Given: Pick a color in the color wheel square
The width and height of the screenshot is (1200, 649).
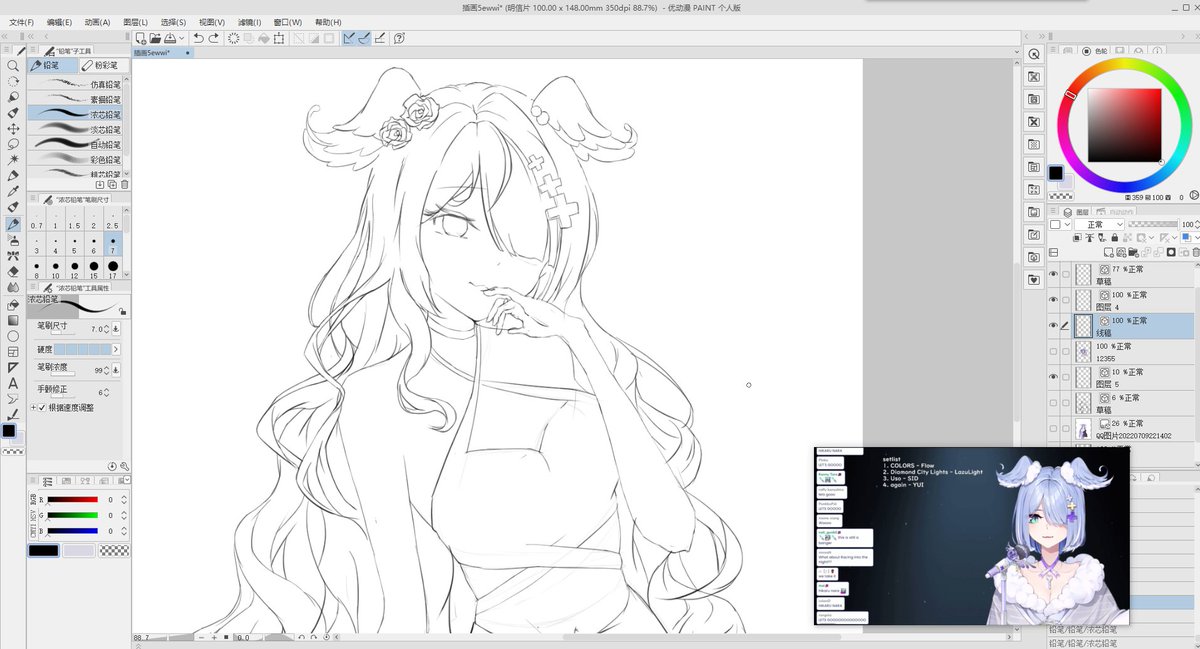Looking at the screenshot, I should pyautogui.click(x=1124, y=125).
